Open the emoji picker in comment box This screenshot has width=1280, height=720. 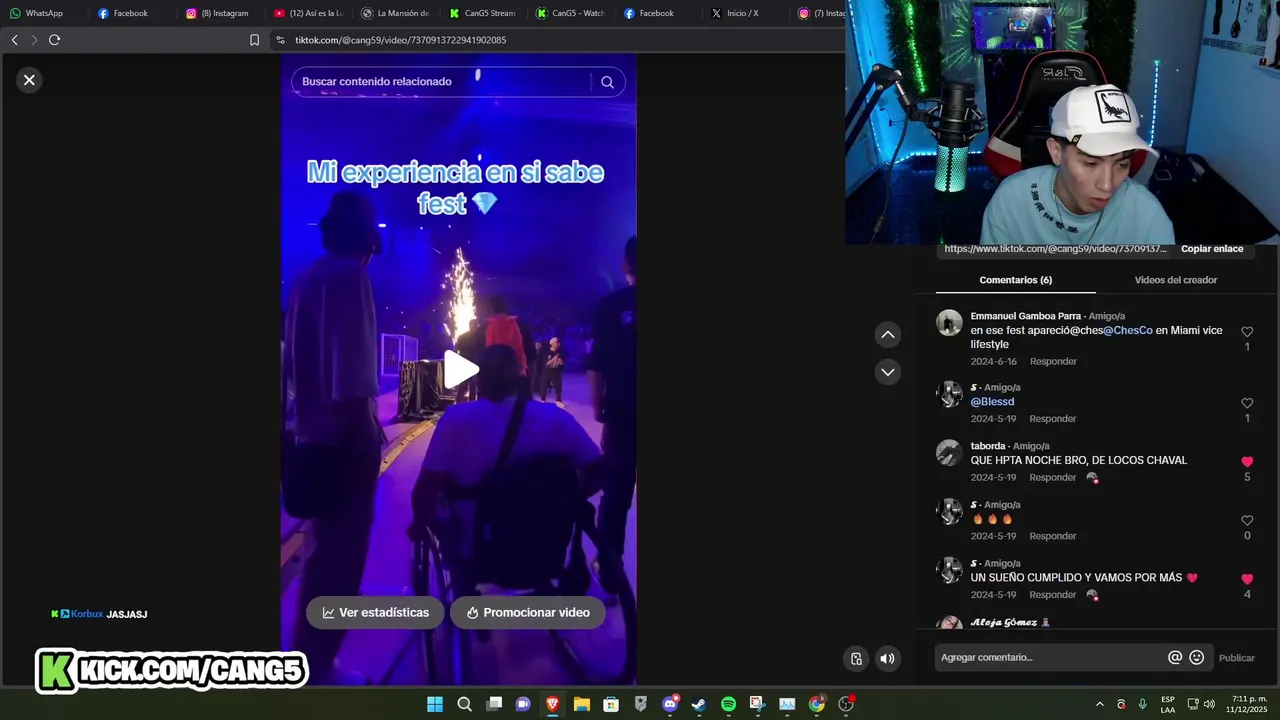point(1196,657)
